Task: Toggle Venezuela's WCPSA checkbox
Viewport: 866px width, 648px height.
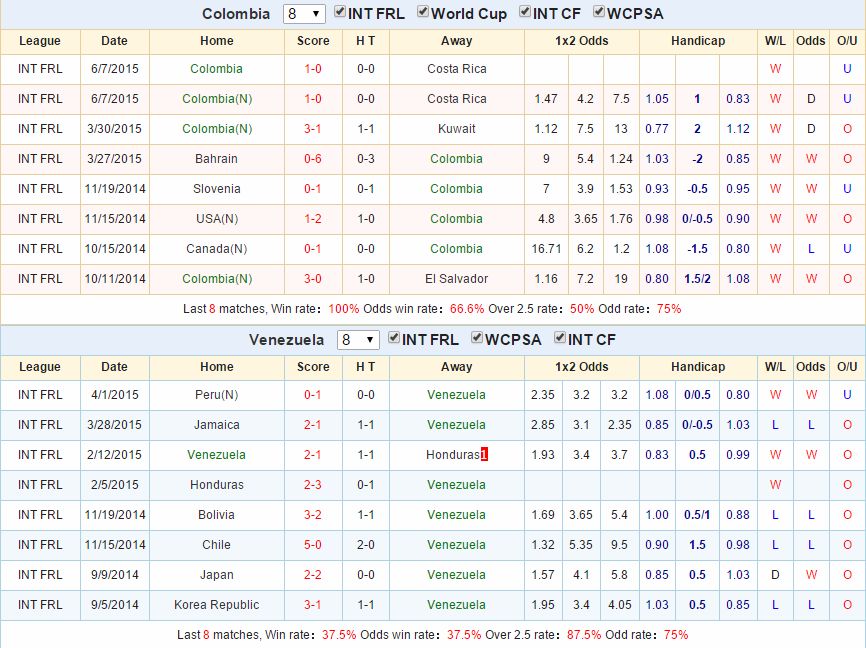Action: coord(477,338)
